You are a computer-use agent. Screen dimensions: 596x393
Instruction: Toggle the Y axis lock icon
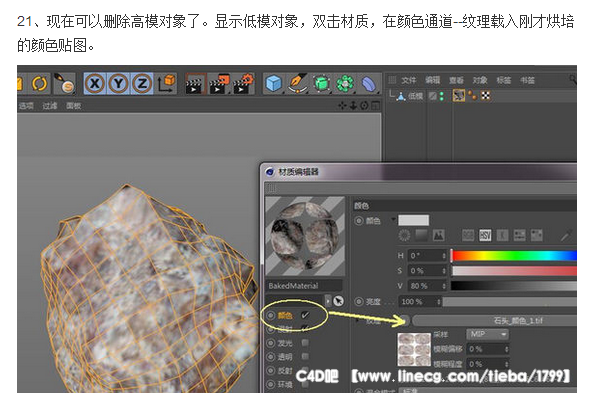[118, 83]
